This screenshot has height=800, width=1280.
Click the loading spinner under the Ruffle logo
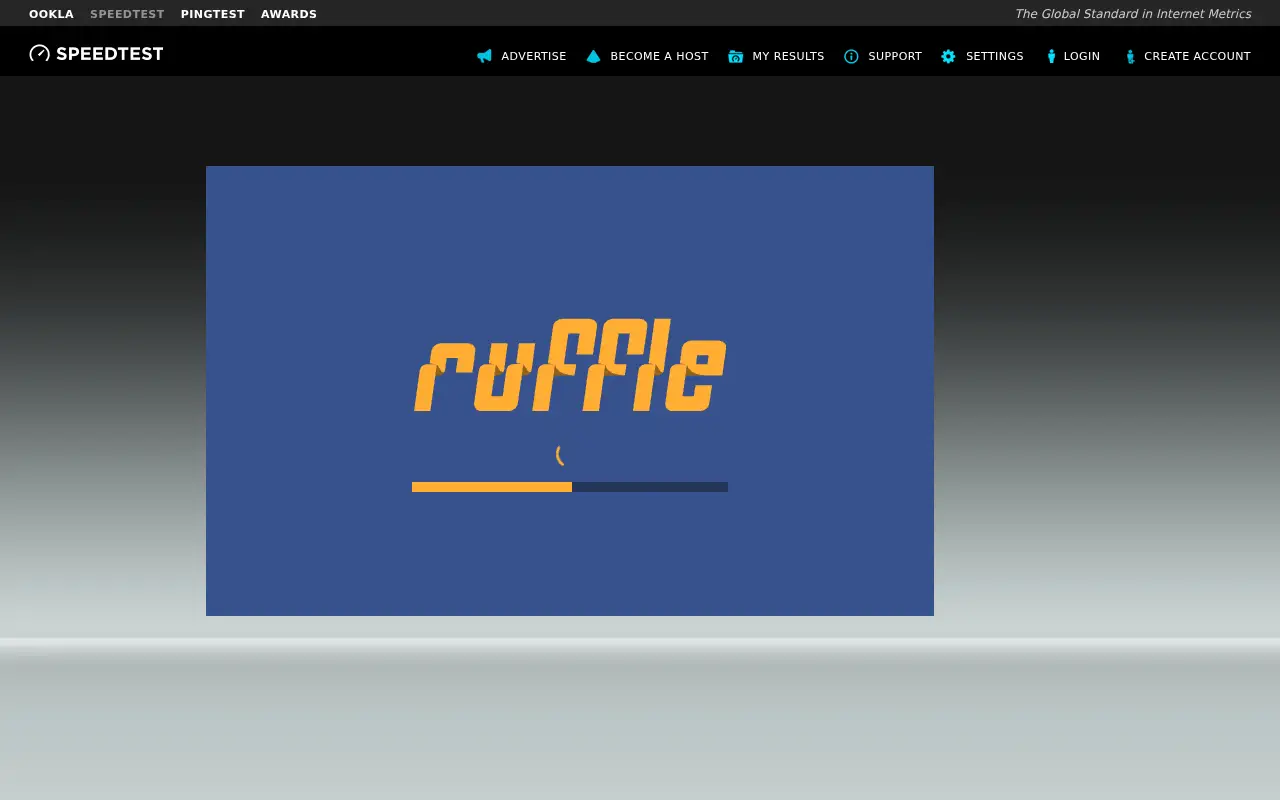pos(561,455)
